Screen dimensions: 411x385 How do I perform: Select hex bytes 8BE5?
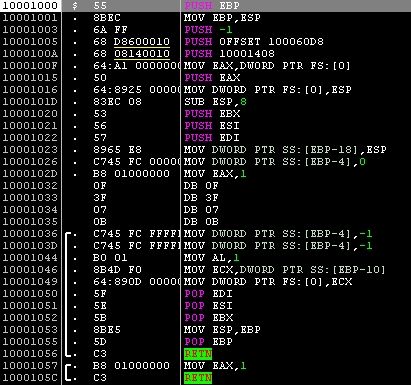point(107,330)
